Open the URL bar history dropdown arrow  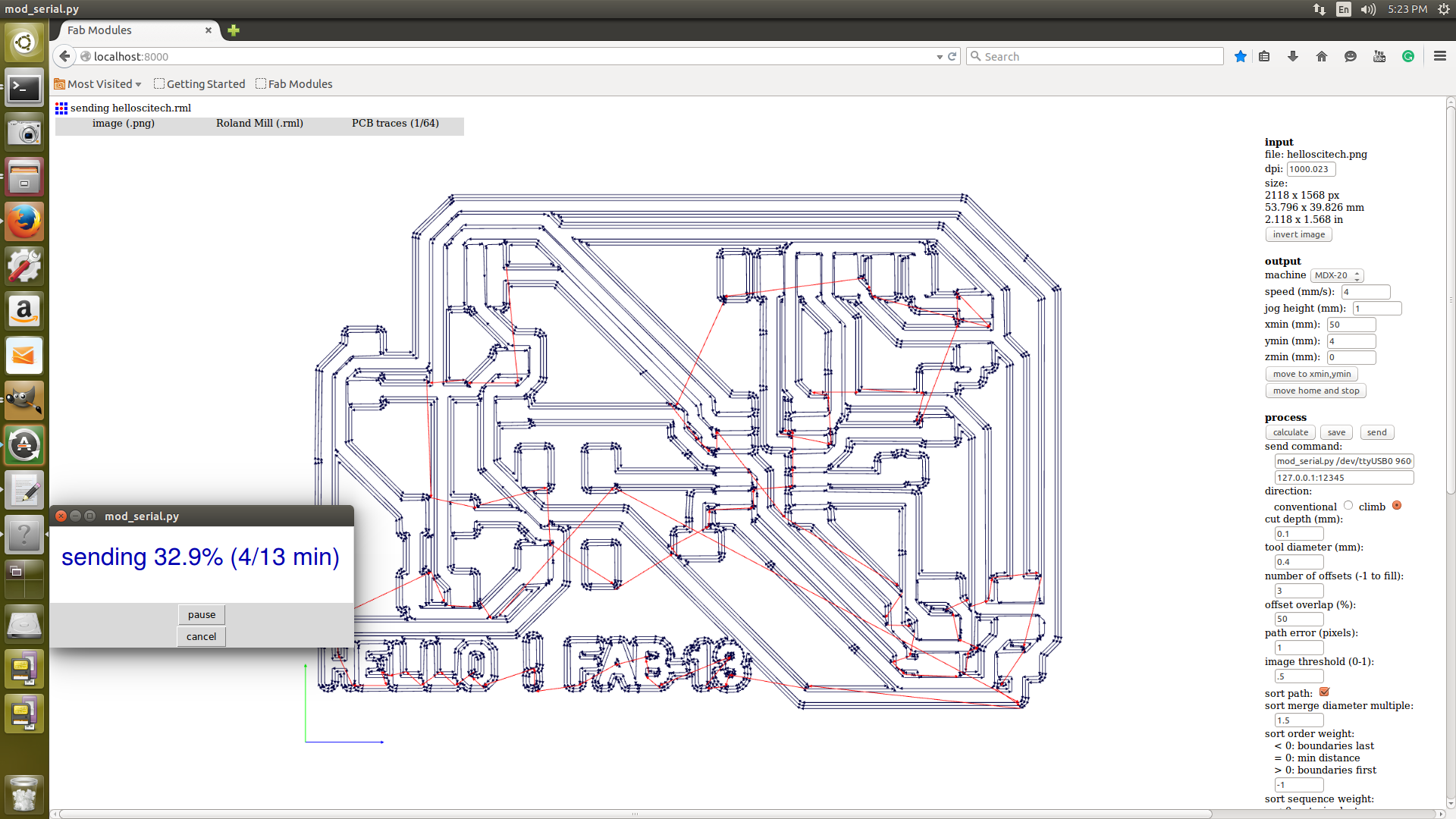[x=940, y=57]
